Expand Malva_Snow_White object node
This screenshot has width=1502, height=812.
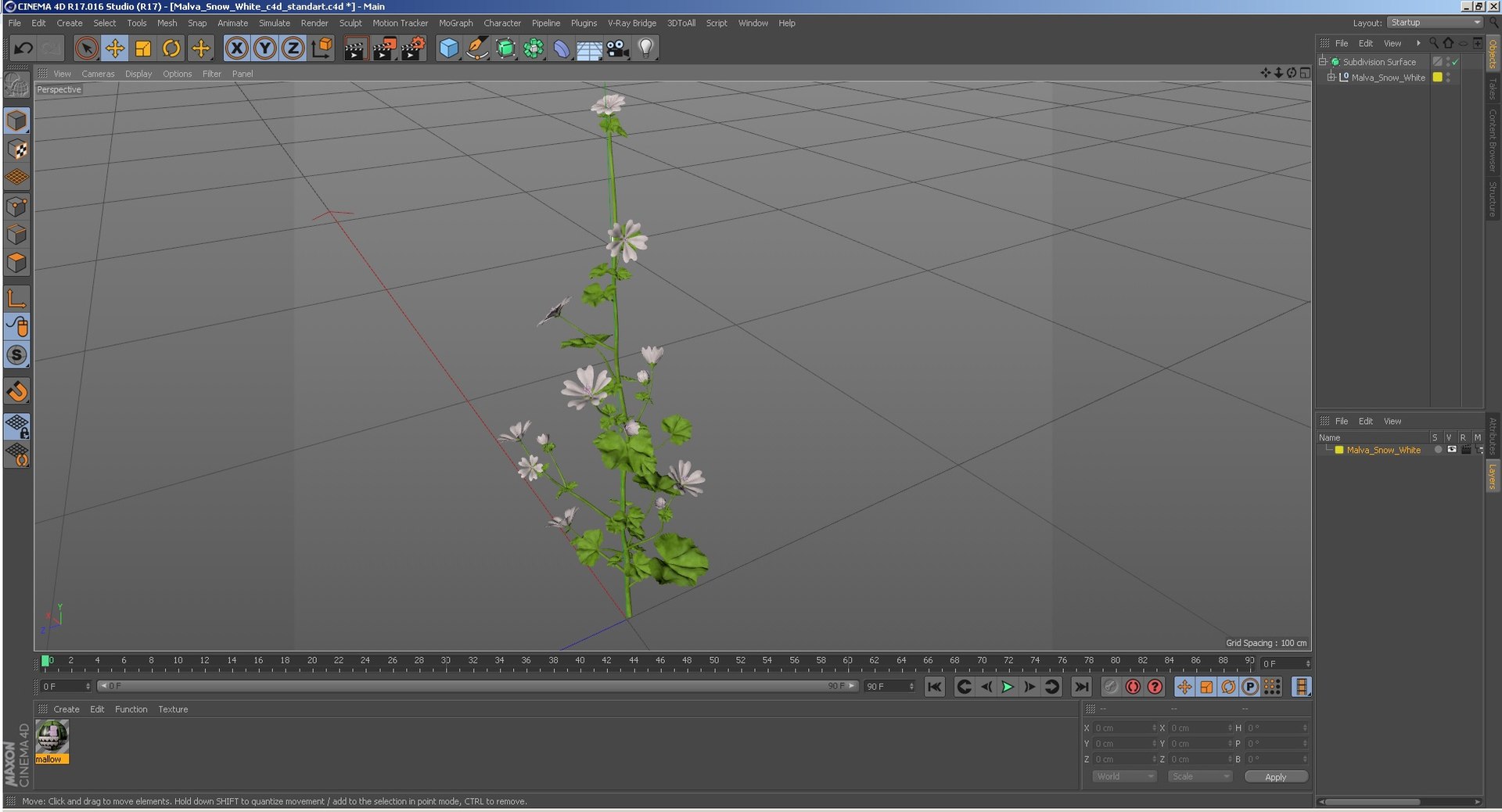[x=1331, y=77]
